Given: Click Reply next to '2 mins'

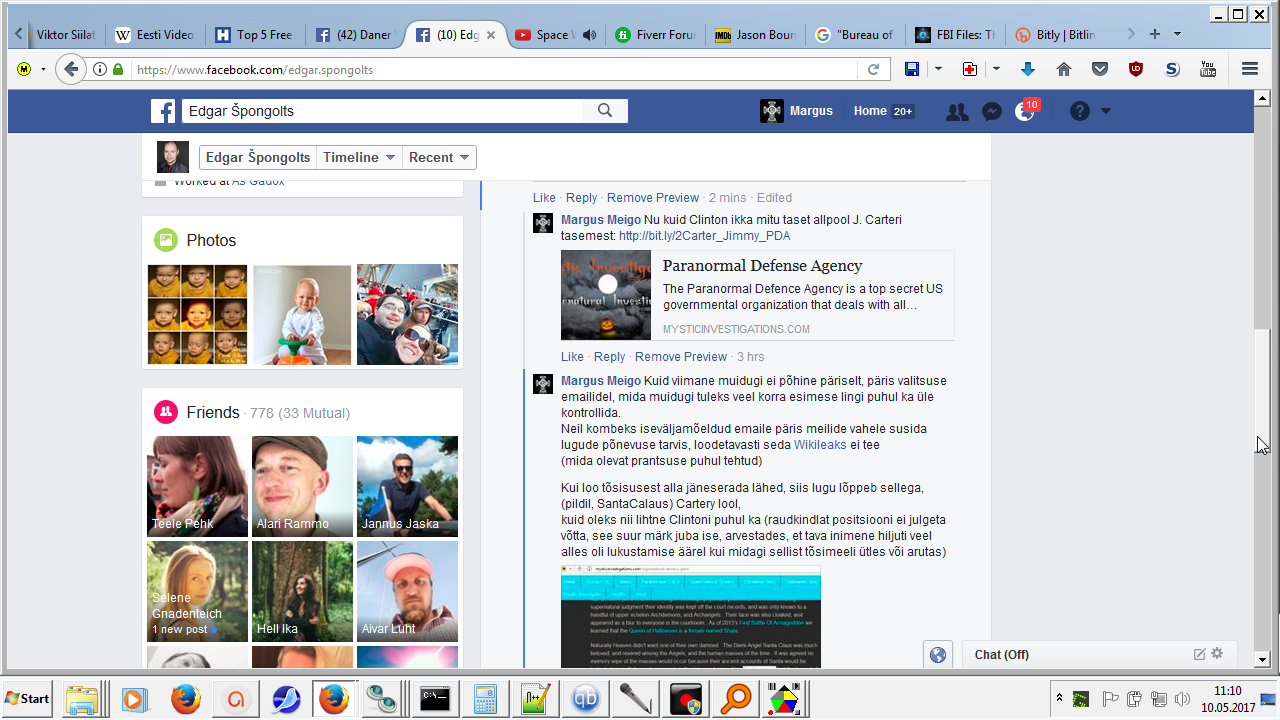Looking at the screenshot, I should coord(581,198).
